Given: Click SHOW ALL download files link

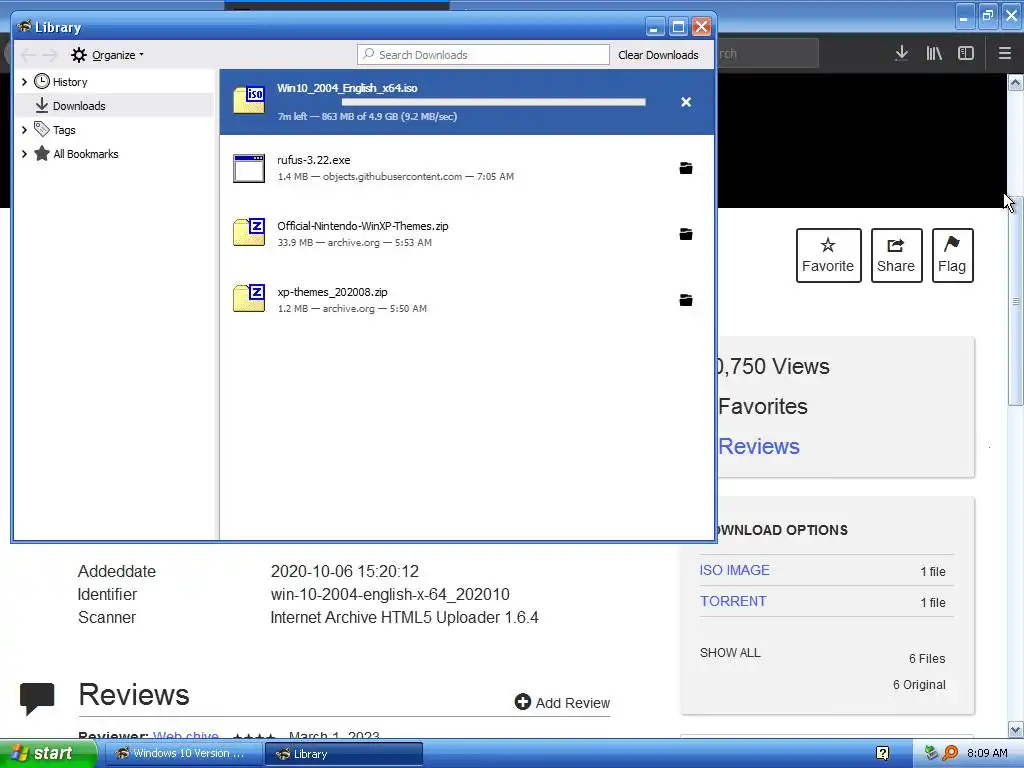Looking at the screenshot, I should click(730, 652).
